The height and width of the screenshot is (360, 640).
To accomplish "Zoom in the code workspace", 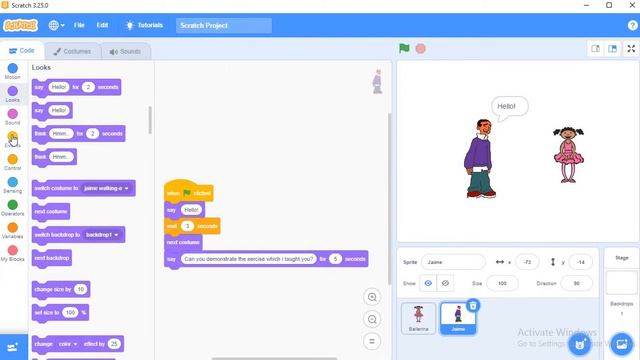I will click(372, 297).
